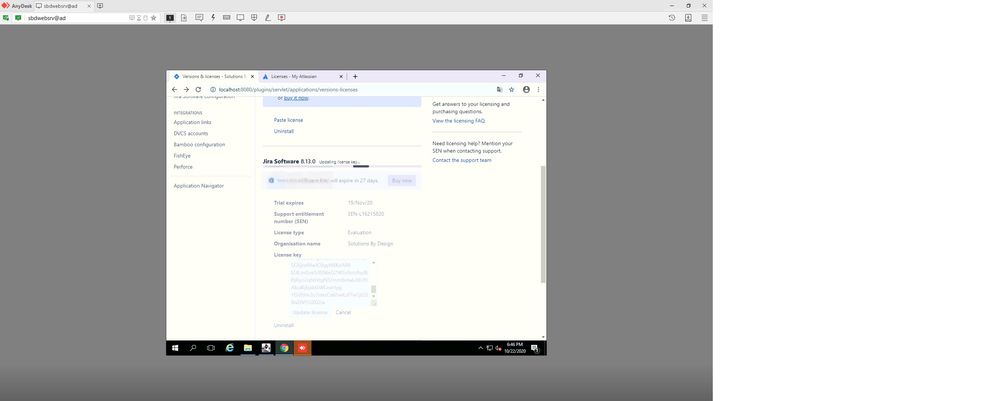999x401 pixels.
Task: Click the upper Uninstall link
Action: click(284, 131)
